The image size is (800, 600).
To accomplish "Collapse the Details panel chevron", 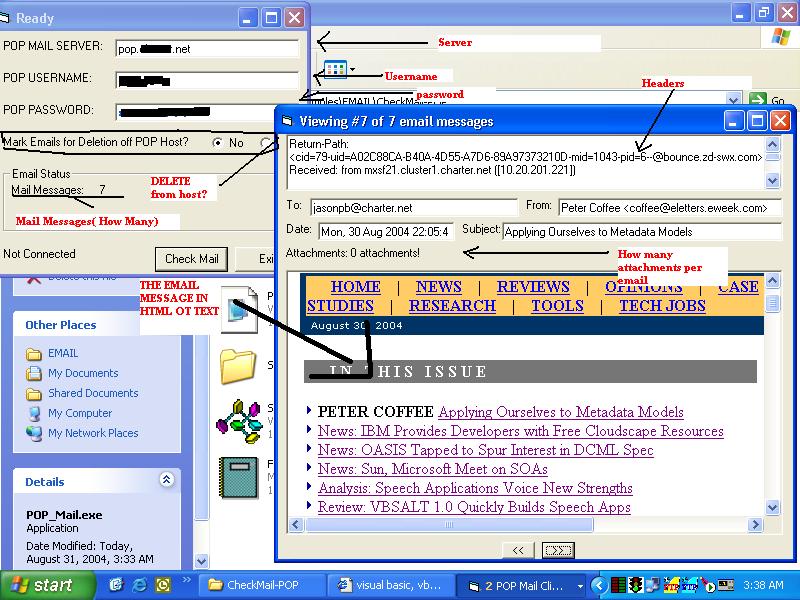I will (166, 481).
